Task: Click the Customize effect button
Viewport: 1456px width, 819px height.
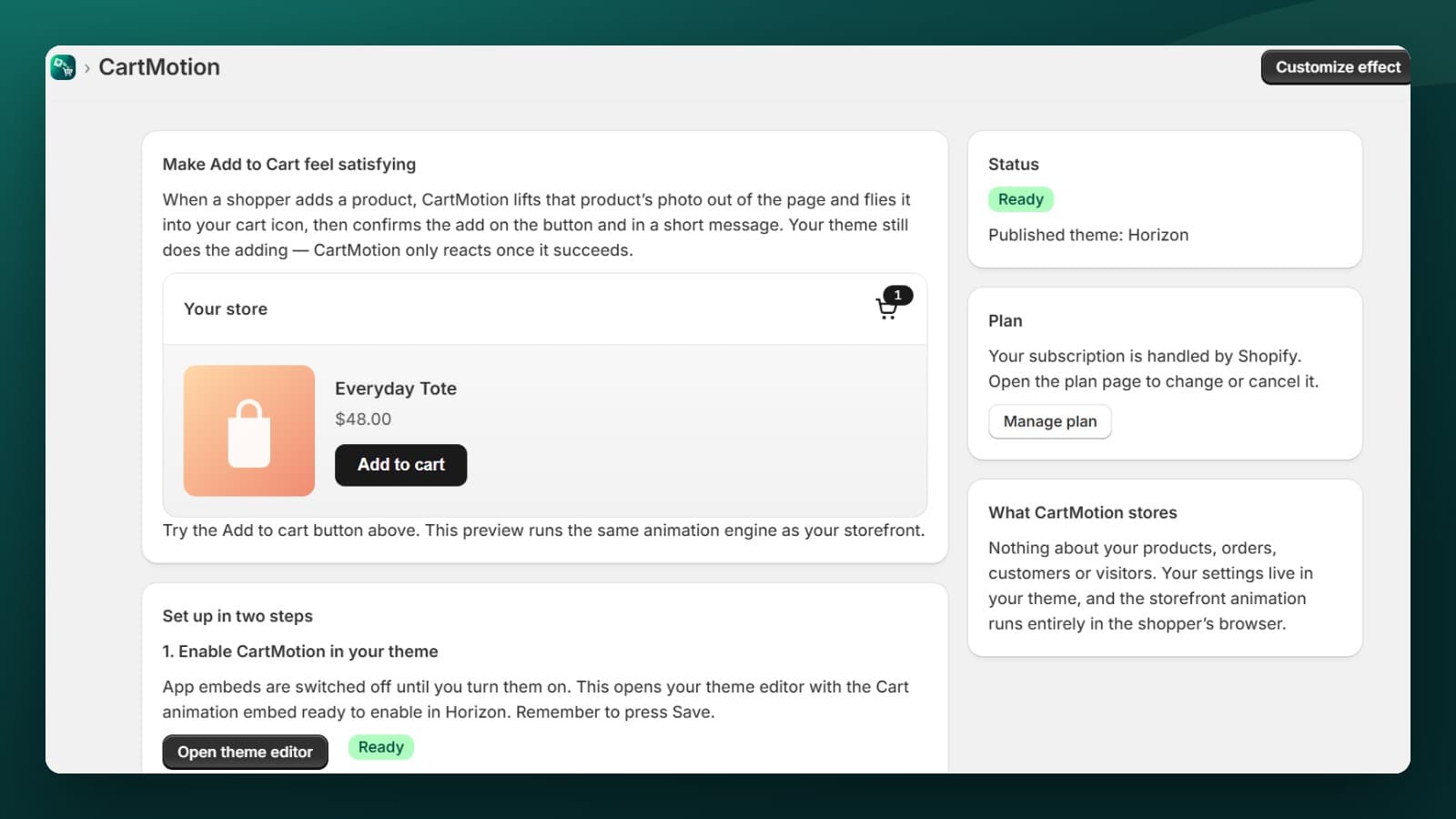Action: 1336,67
